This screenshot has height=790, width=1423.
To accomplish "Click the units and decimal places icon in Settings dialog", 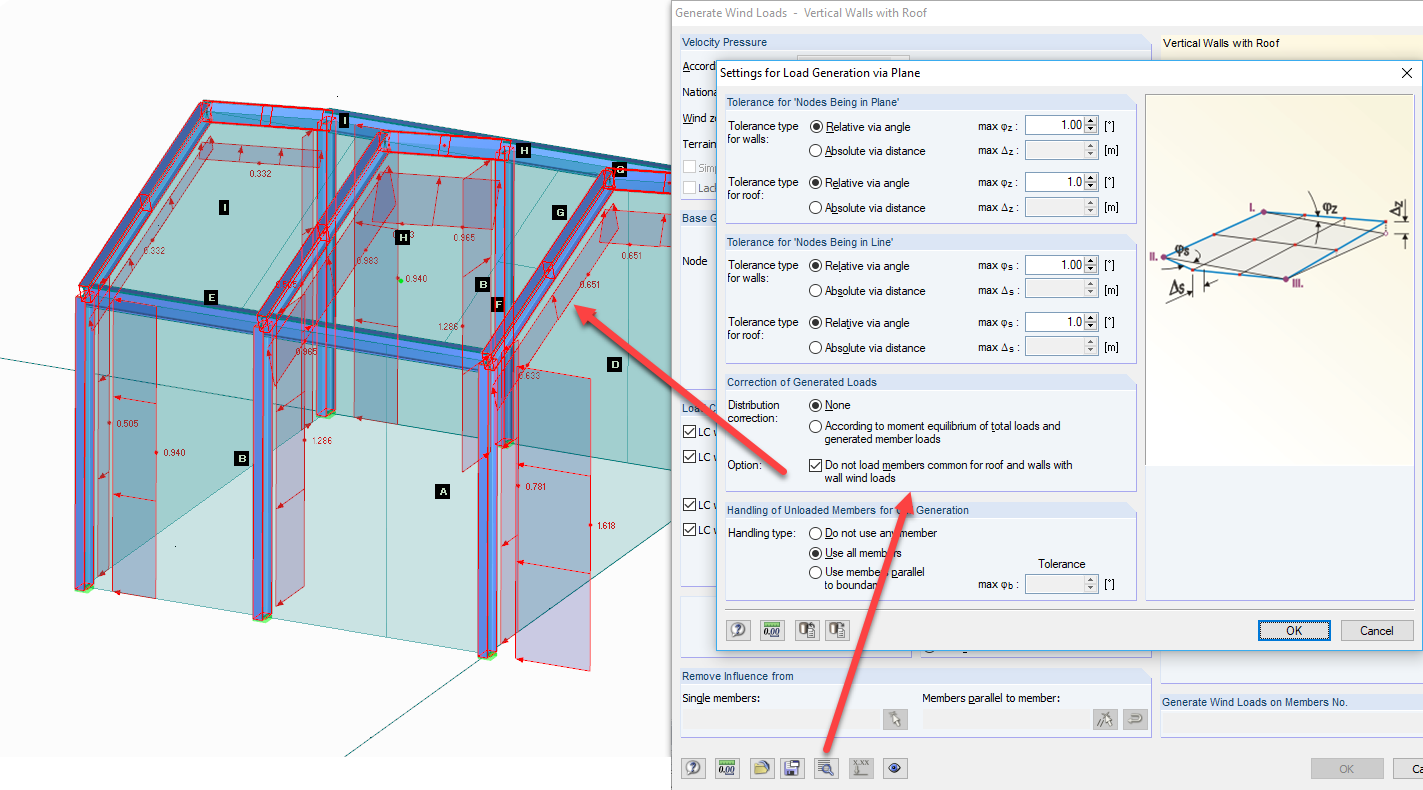I will point(772,629).
